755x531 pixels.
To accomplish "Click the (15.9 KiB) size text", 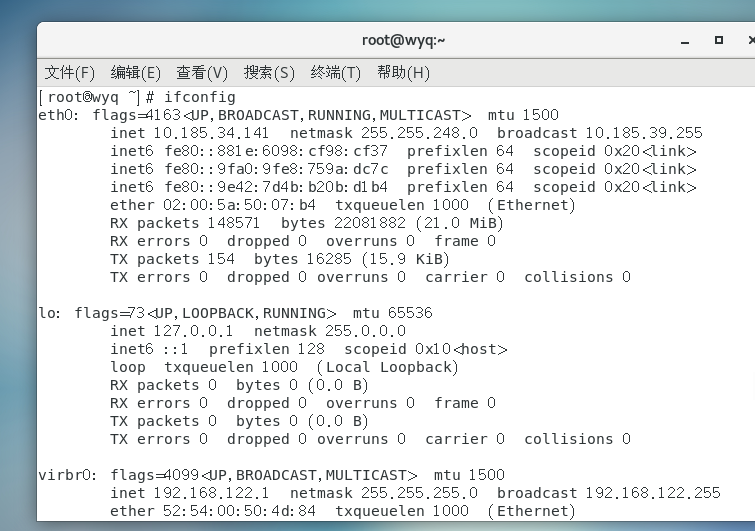I will [x=405, y=259].
